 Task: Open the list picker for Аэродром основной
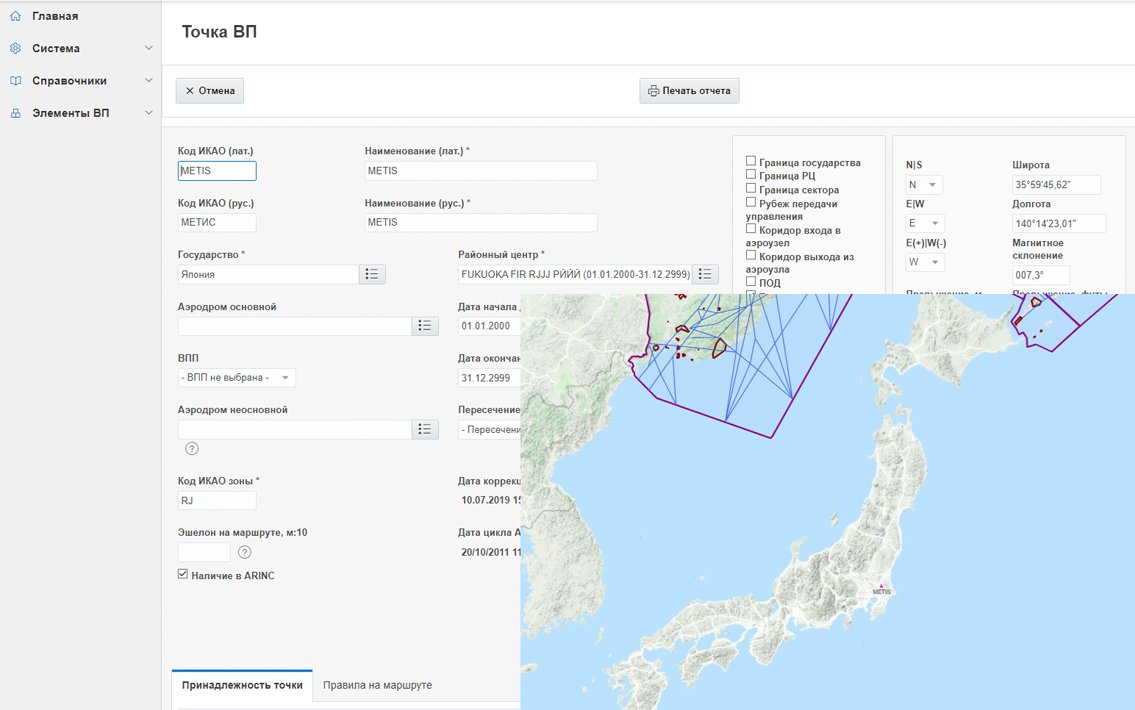[x=425, y=326]
